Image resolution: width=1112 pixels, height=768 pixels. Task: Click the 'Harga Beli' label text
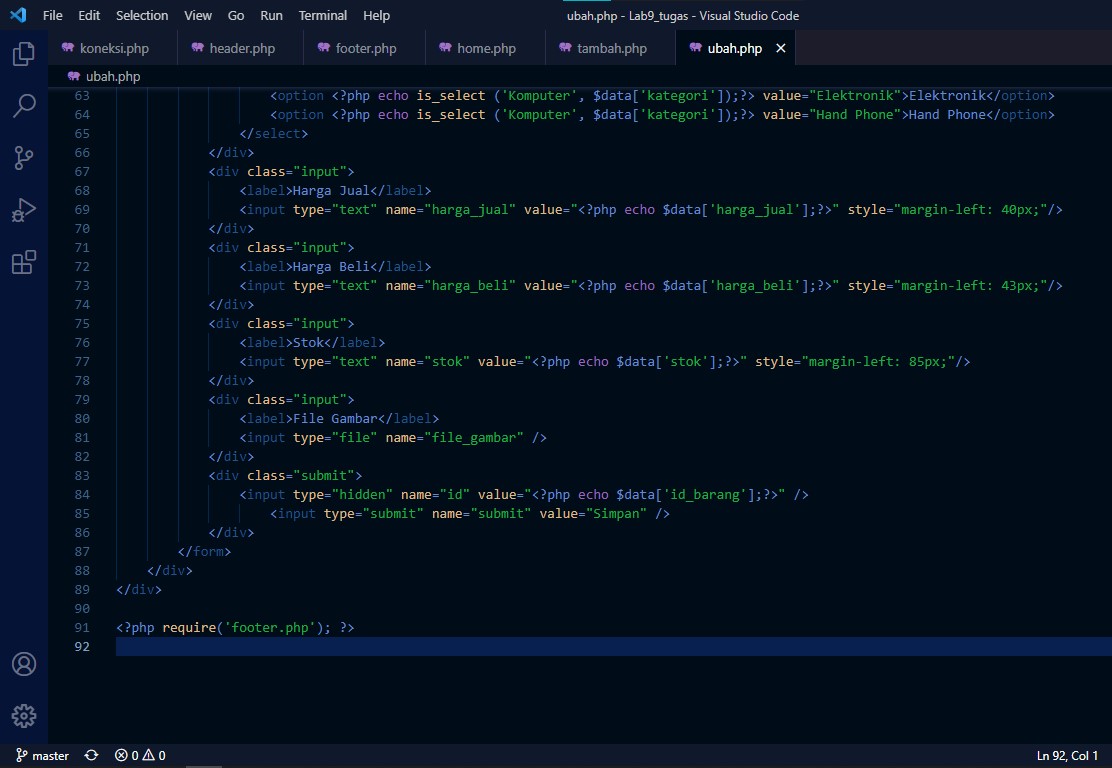330,267
